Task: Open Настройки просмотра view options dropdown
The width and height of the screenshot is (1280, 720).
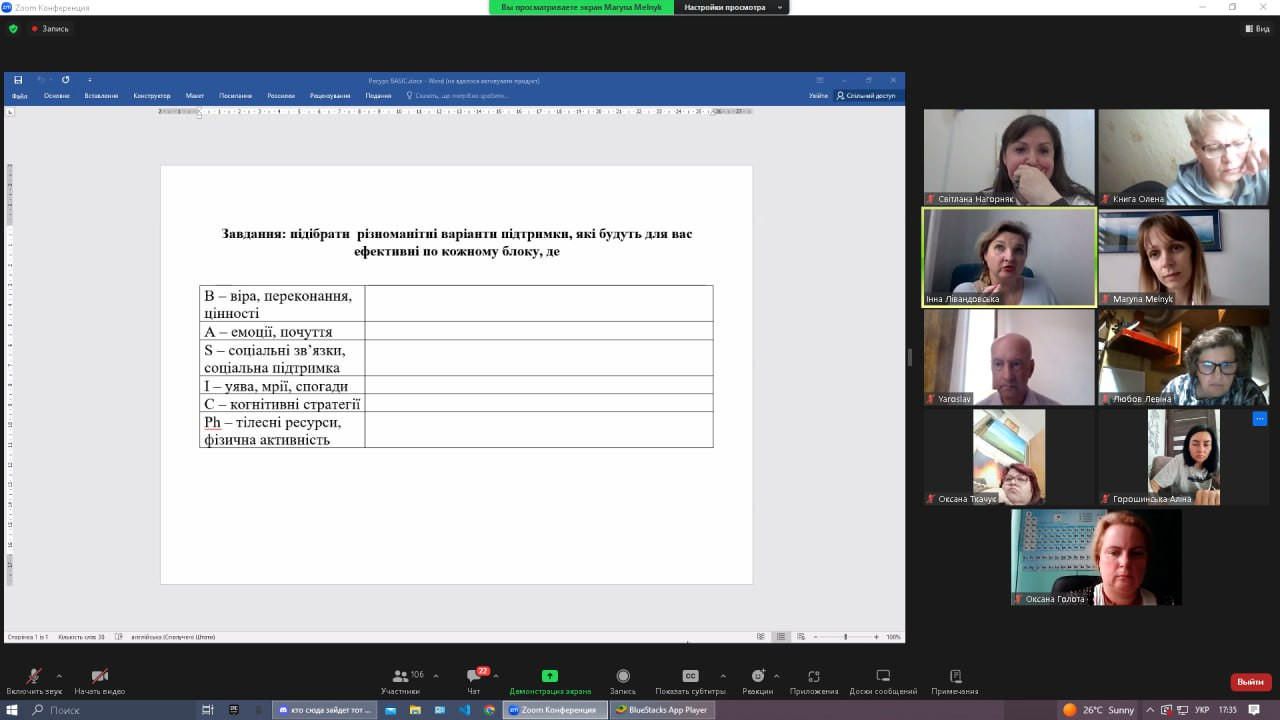Action: point(731,7)
